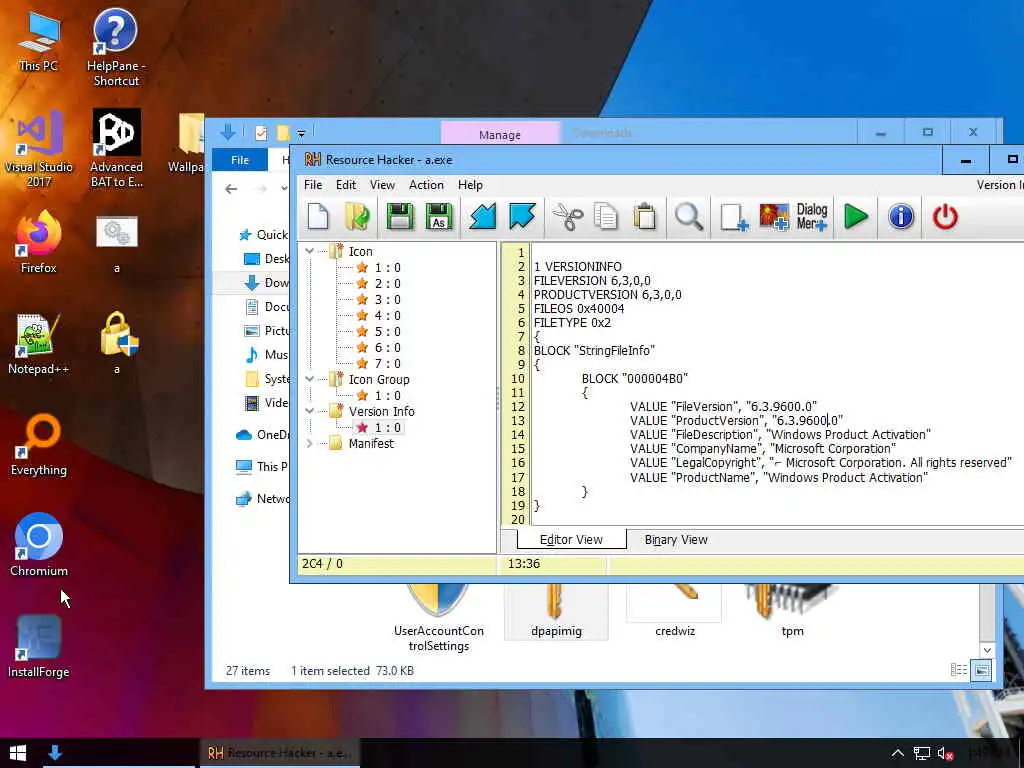This screenshot has height=768, width=1024.
Task: Click Resource Hacker taskbar button
Action: pos(279,753)
